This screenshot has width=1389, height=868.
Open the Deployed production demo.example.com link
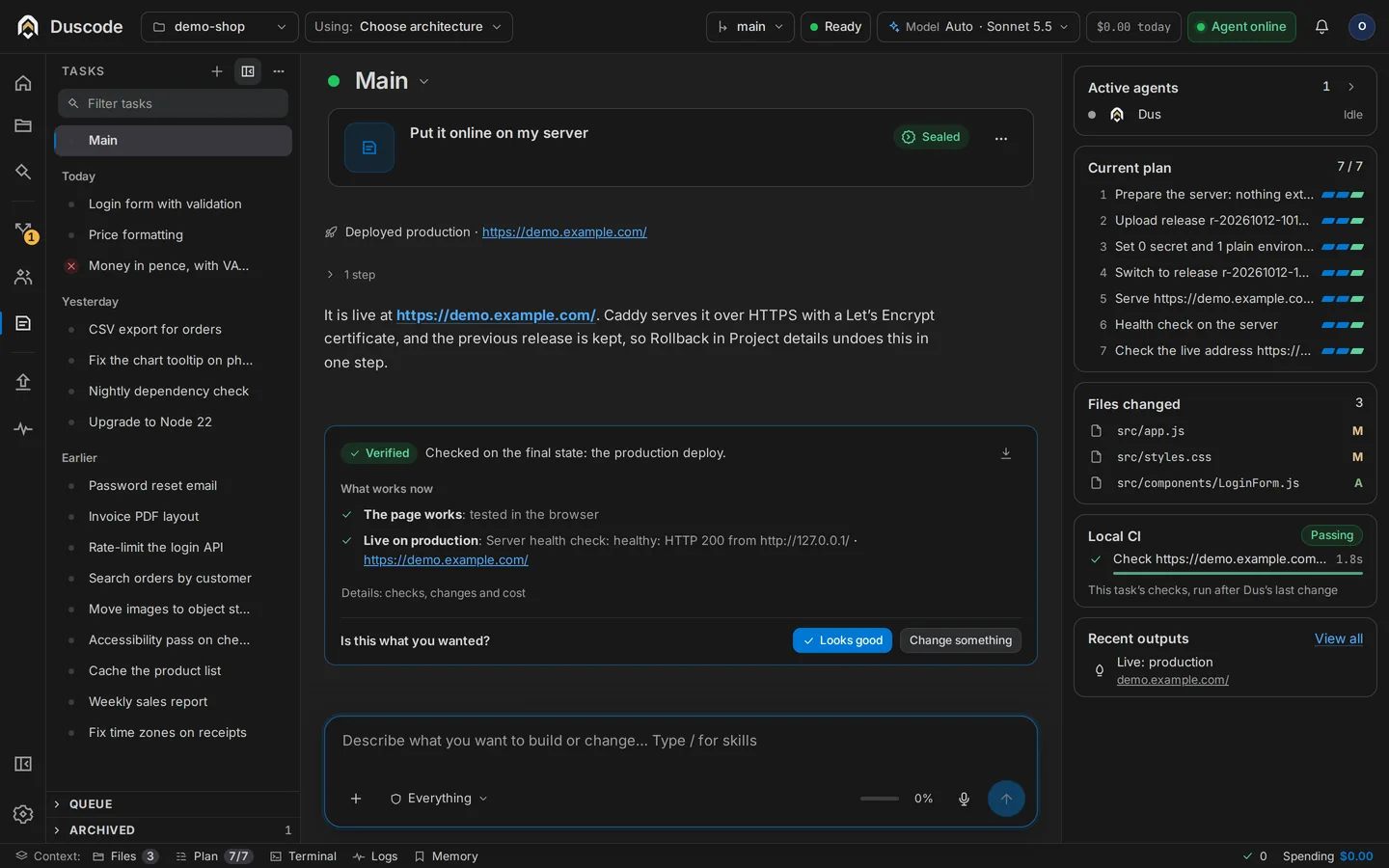(x=564, y=232)
